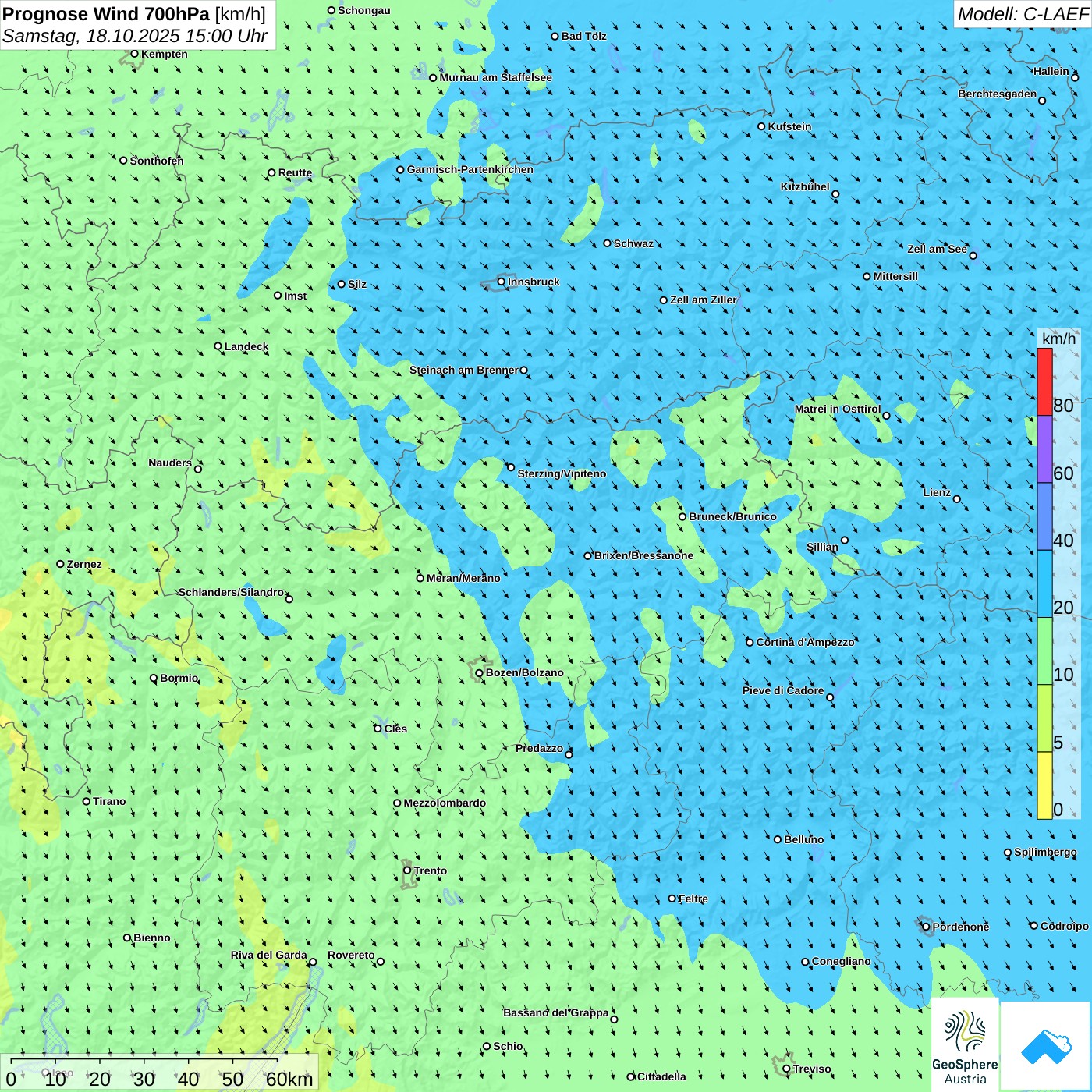Click the Murnau am Staffelsee label
Image resolution: width=1092 pixels, height=1092 pixels.
[495, 77]
